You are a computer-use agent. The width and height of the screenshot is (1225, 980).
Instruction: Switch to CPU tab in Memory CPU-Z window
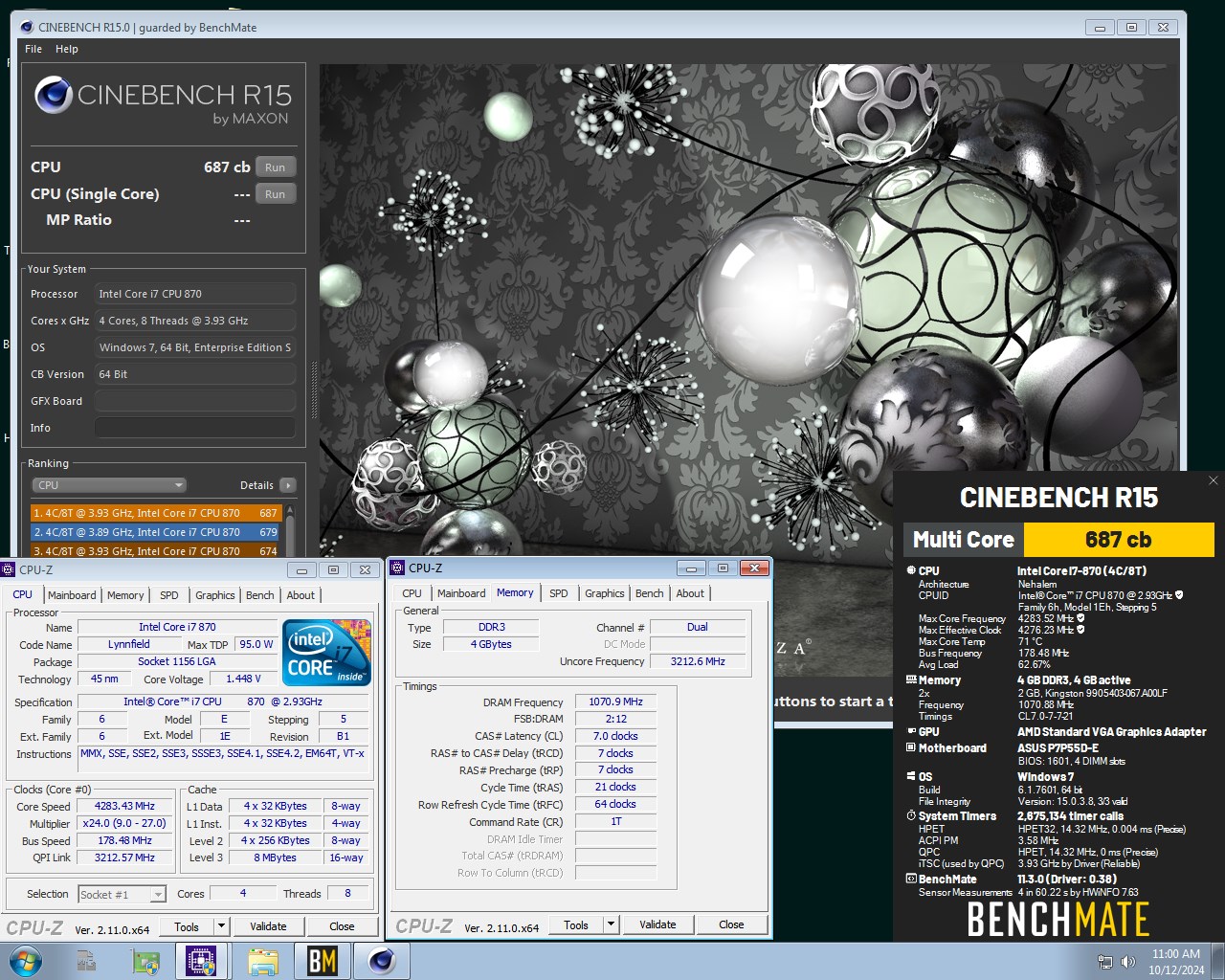point(412,593)
